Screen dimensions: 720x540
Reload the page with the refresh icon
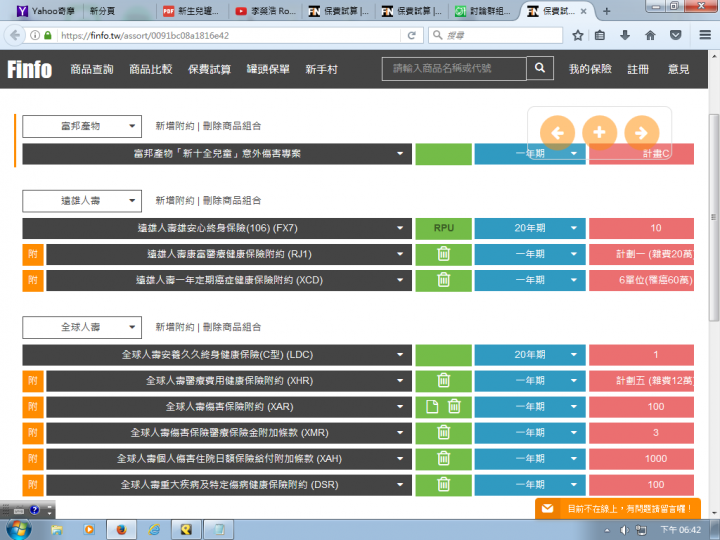[411, 35]
